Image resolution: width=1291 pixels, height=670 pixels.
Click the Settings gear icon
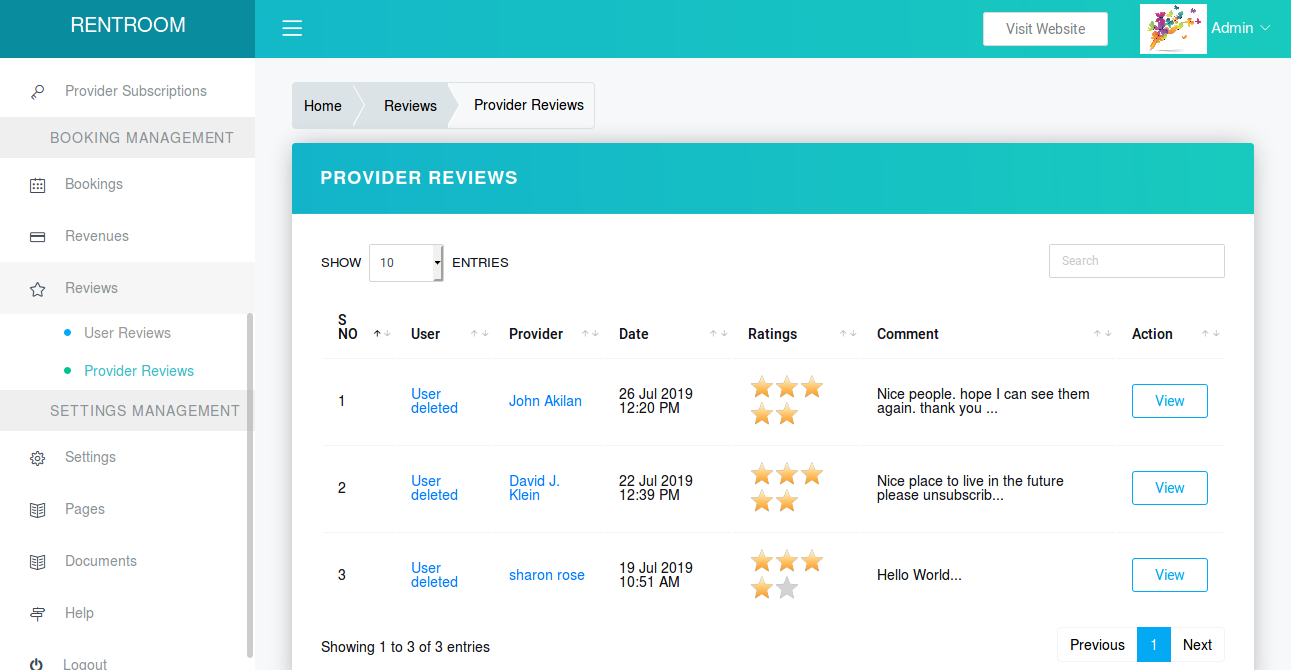37,458
